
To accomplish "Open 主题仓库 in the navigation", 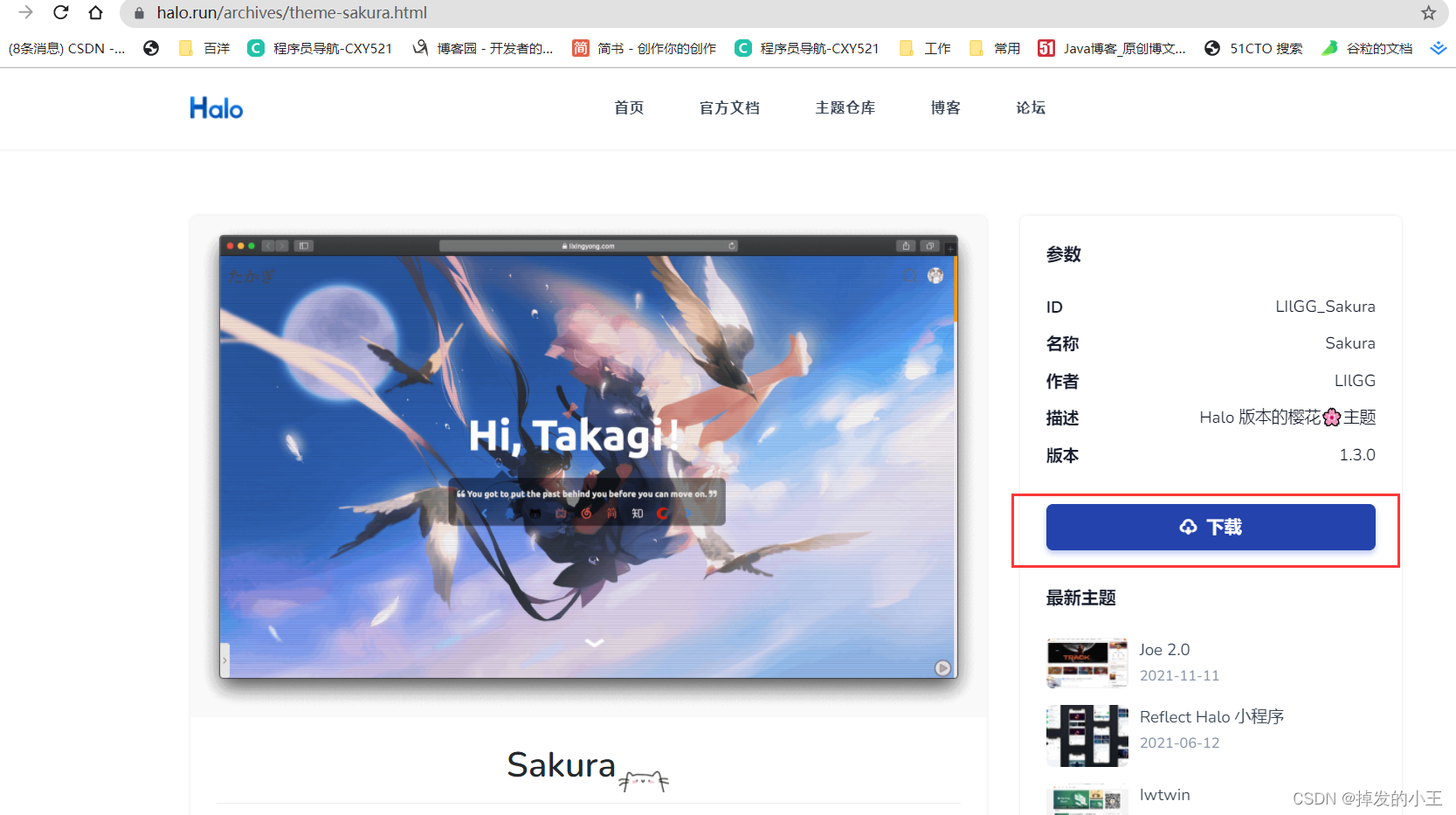I will pyautogui.click(x=845, y=107).
